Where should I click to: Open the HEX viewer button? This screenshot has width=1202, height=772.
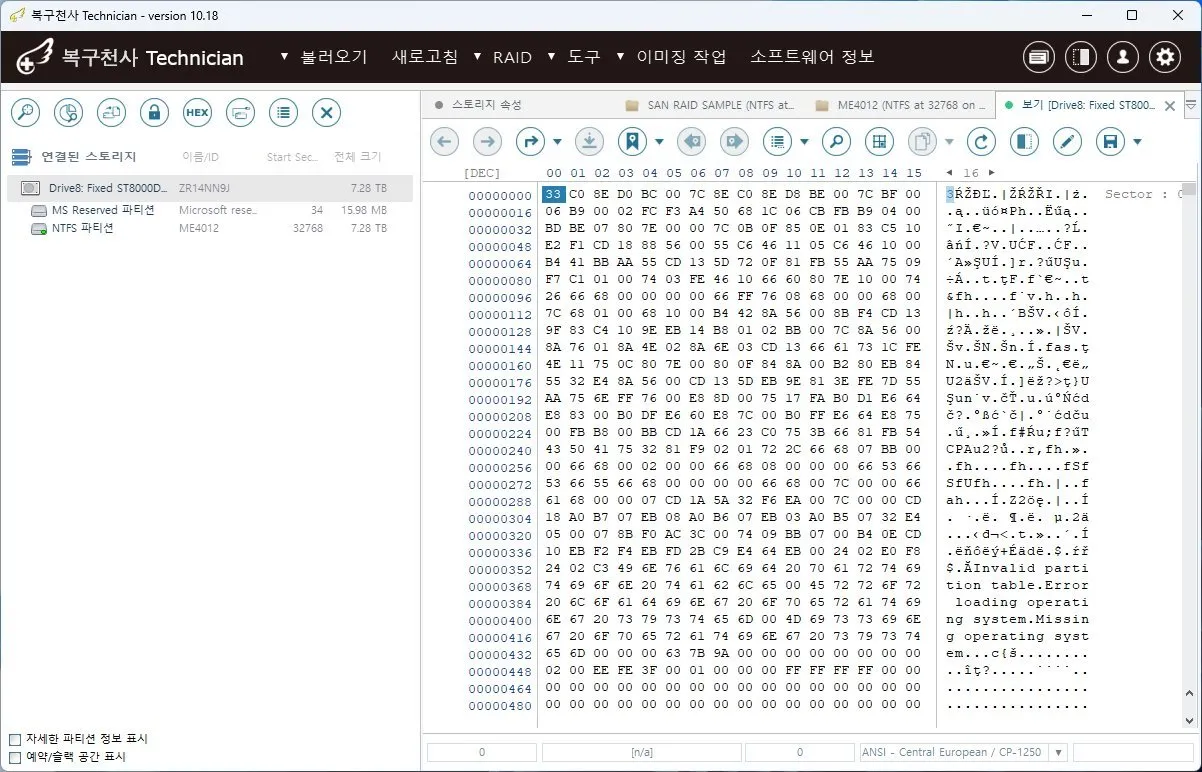click(x=197, y=113)
